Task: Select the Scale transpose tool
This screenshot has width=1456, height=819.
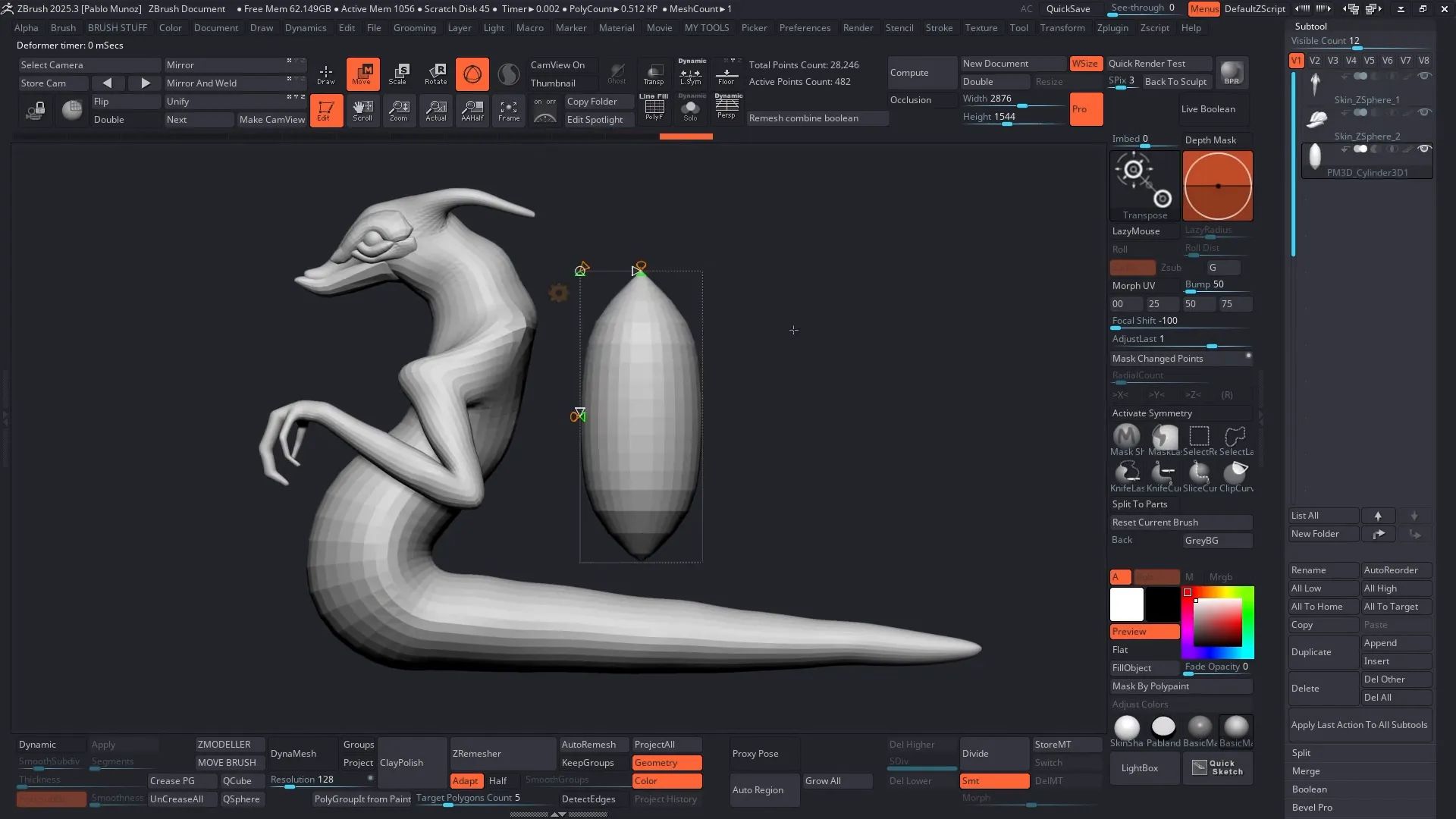Action: pyautogui.click(x=399, y=74)
